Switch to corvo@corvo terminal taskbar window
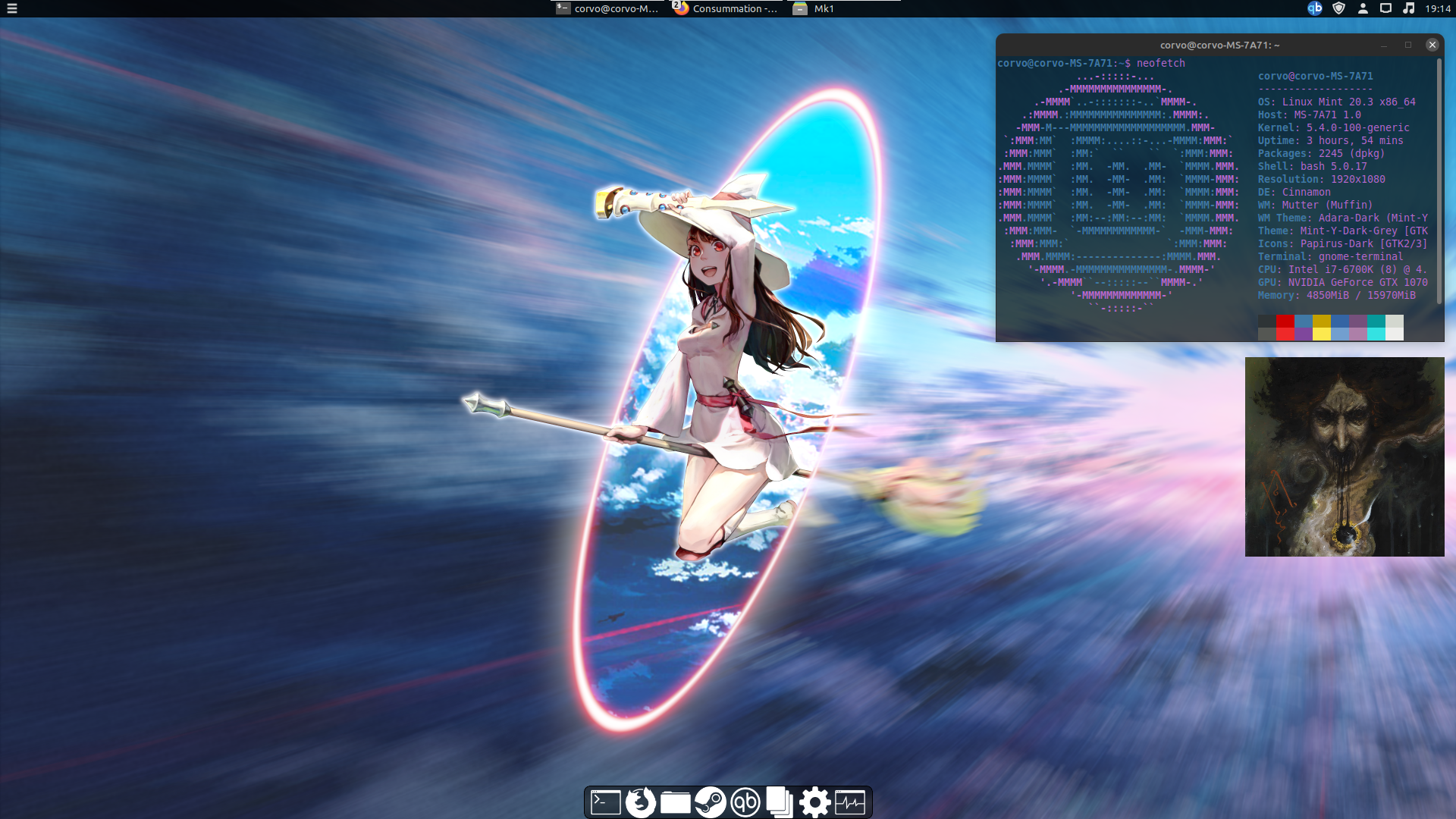Viewport: 1456px width, 819px height. 608,8
